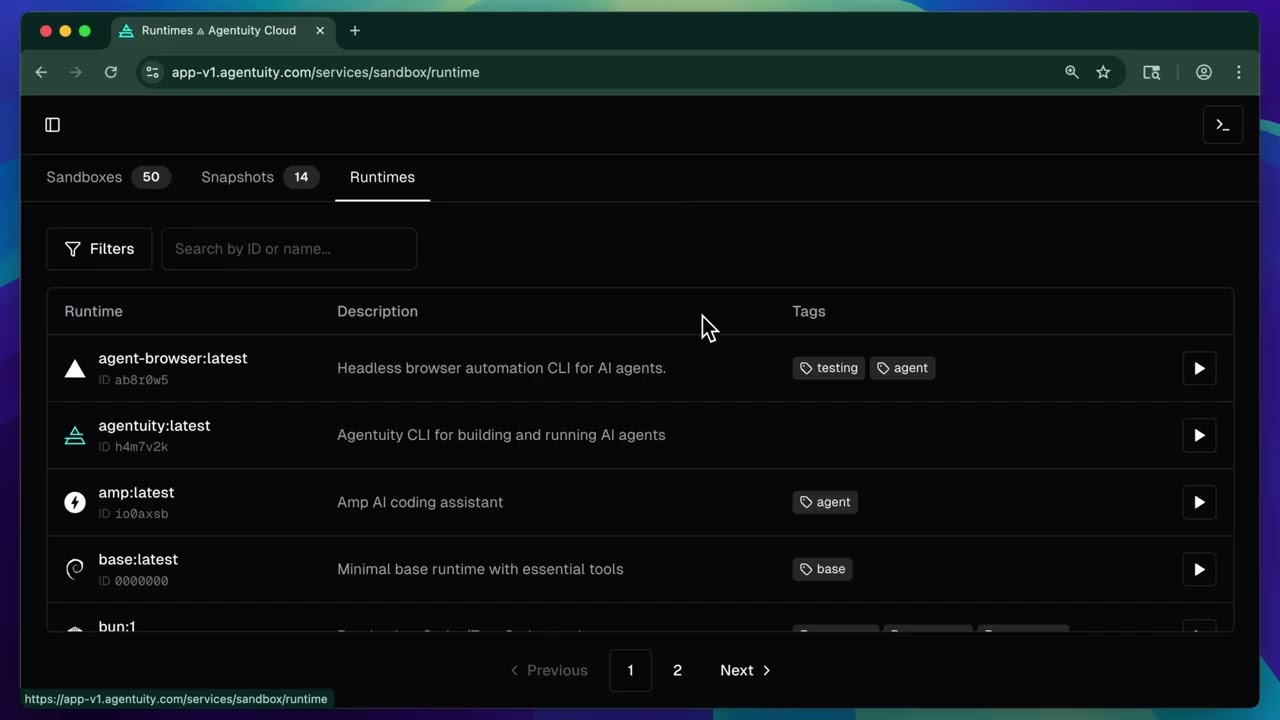Switch to the Snapshots tab

click(x=260, y=177)
